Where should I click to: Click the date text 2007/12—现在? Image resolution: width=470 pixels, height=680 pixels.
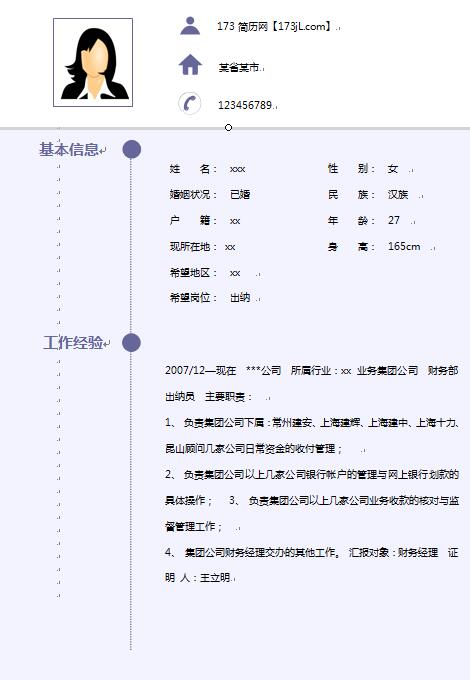200,370
